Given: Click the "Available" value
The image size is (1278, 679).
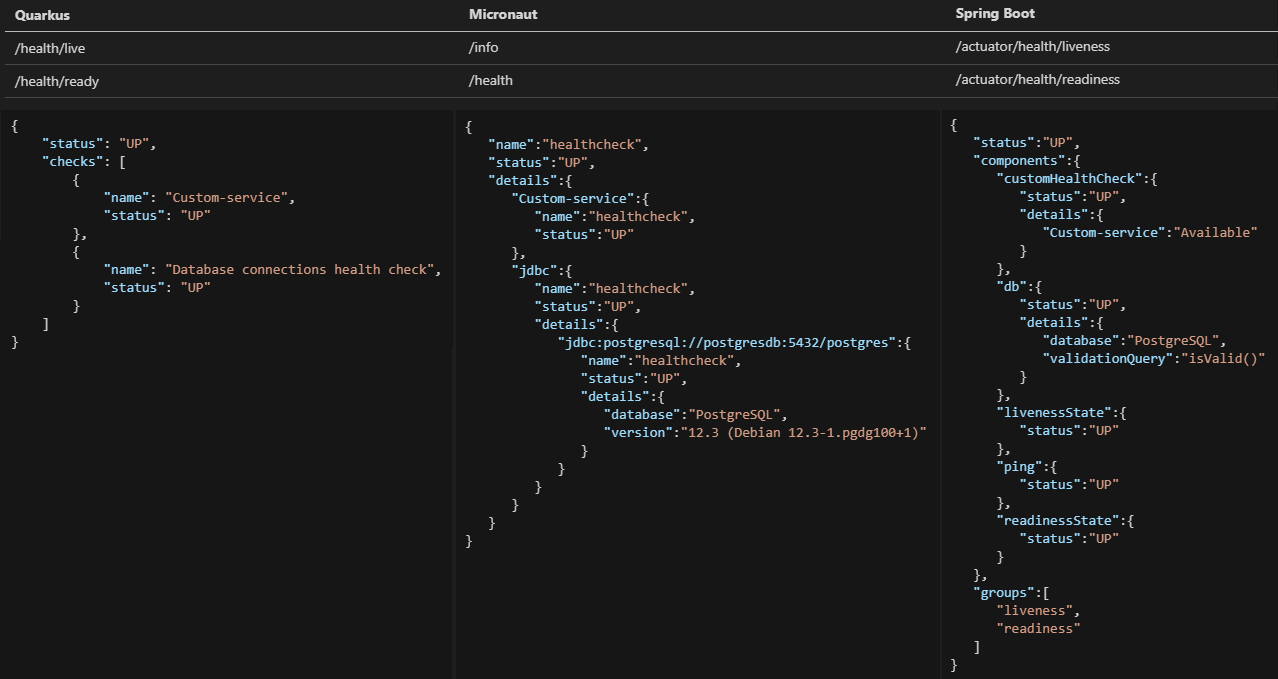Looking at the screenshot, I should (x=1218, y=232).
